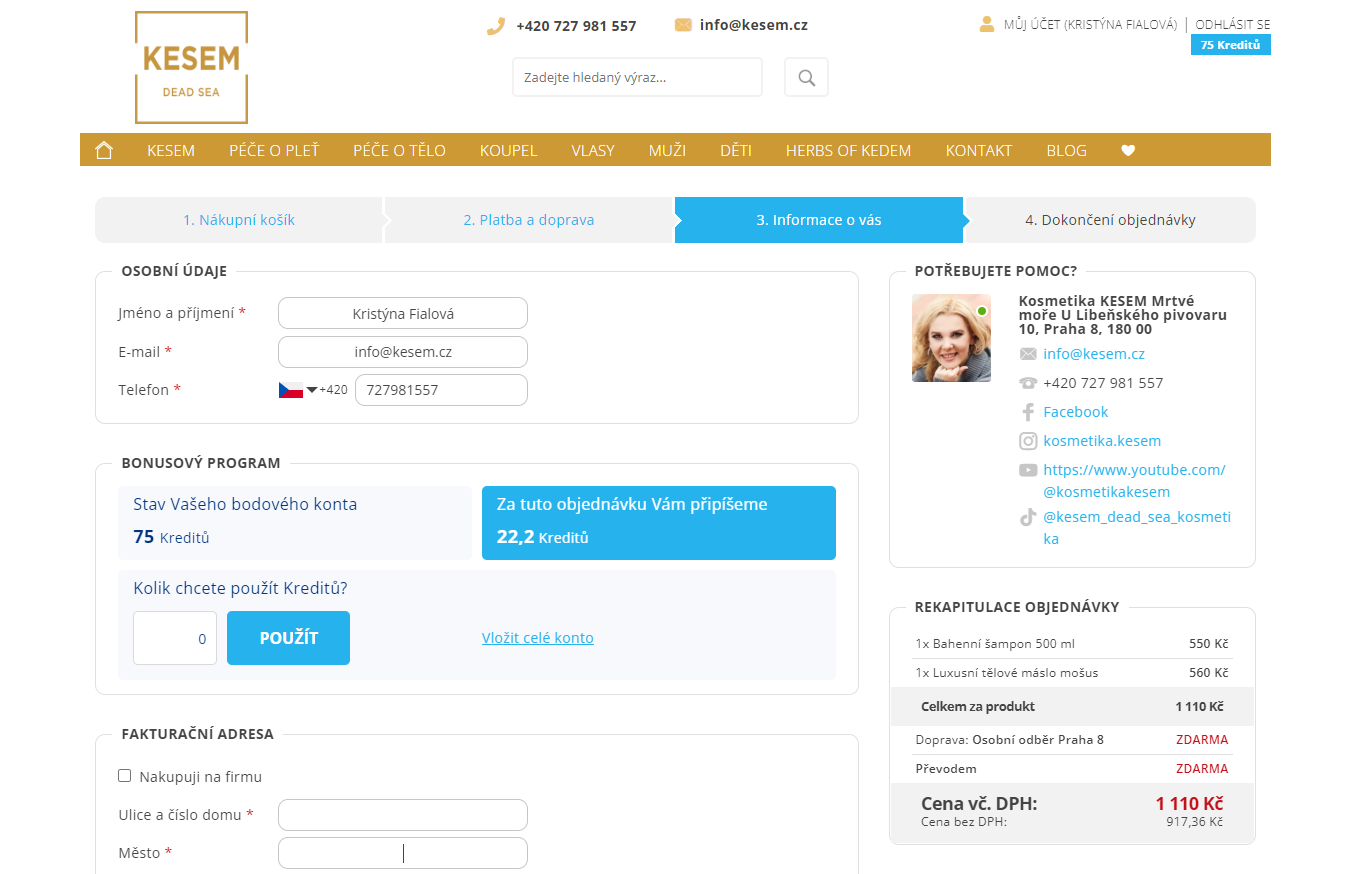Go to homepage via house icon
Viewport: 1364px width, 874px height.
104,150
